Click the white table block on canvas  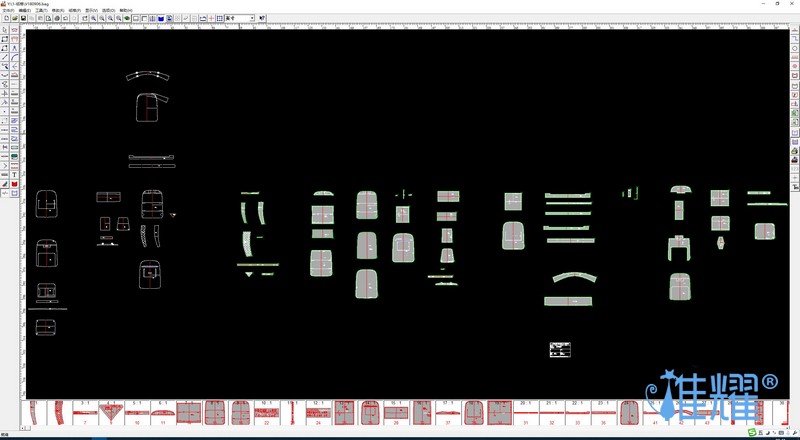(560, 349)
